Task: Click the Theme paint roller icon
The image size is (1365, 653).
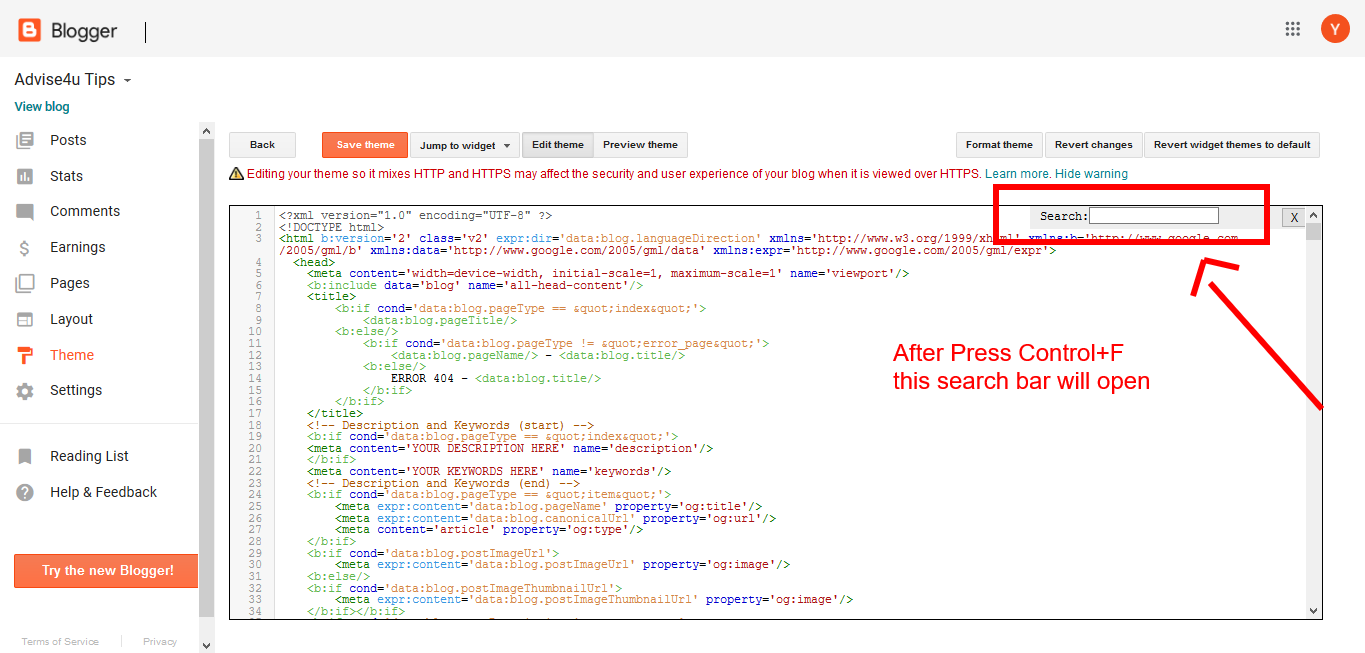Action: [25, 355]
